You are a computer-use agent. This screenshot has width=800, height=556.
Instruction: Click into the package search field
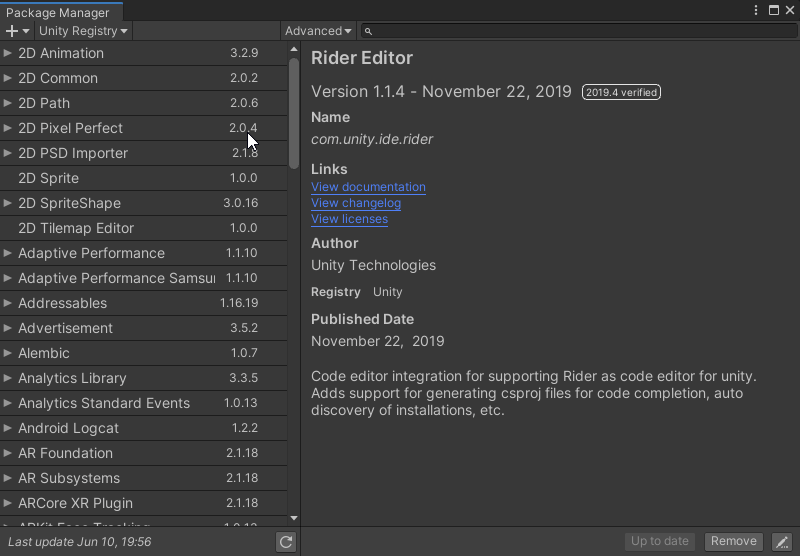tap(580, 31)
